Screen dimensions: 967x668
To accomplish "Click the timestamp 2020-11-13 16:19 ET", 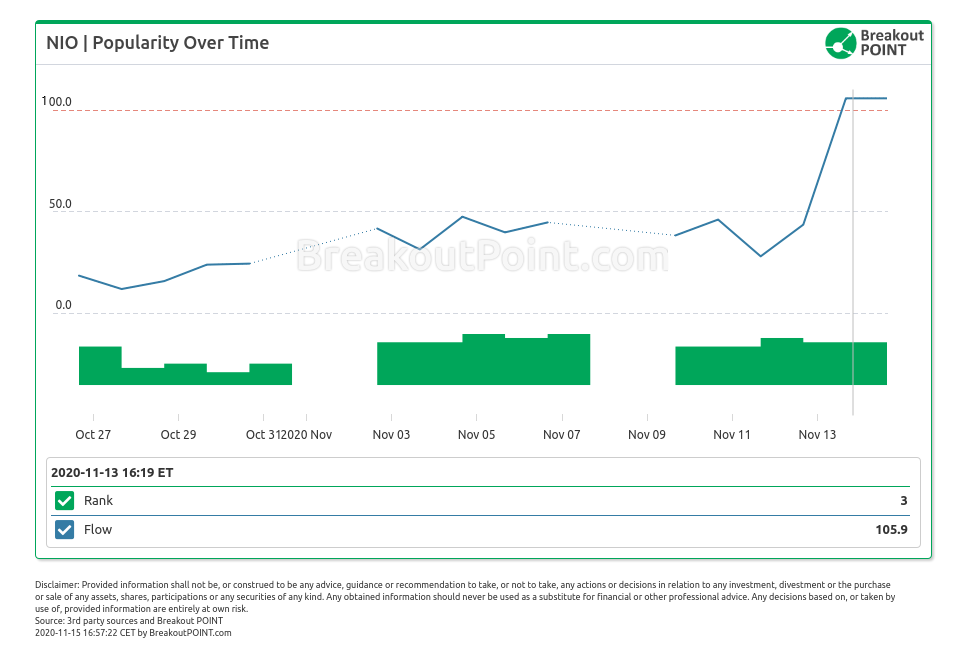I will click(x=112, y=472).
